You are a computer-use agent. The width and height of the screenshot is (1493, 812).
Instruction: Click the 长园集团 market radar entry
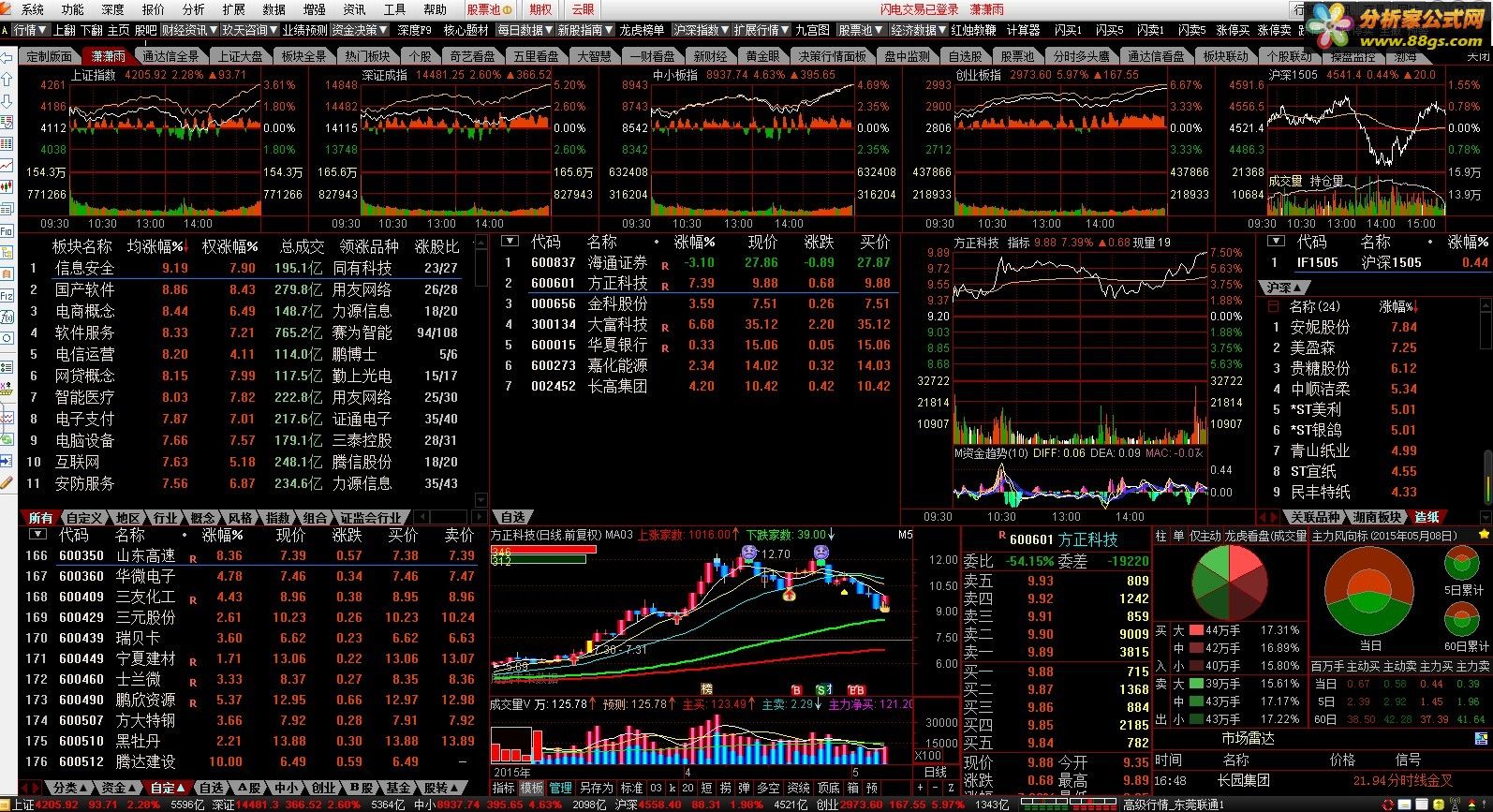click(1243, 780)
